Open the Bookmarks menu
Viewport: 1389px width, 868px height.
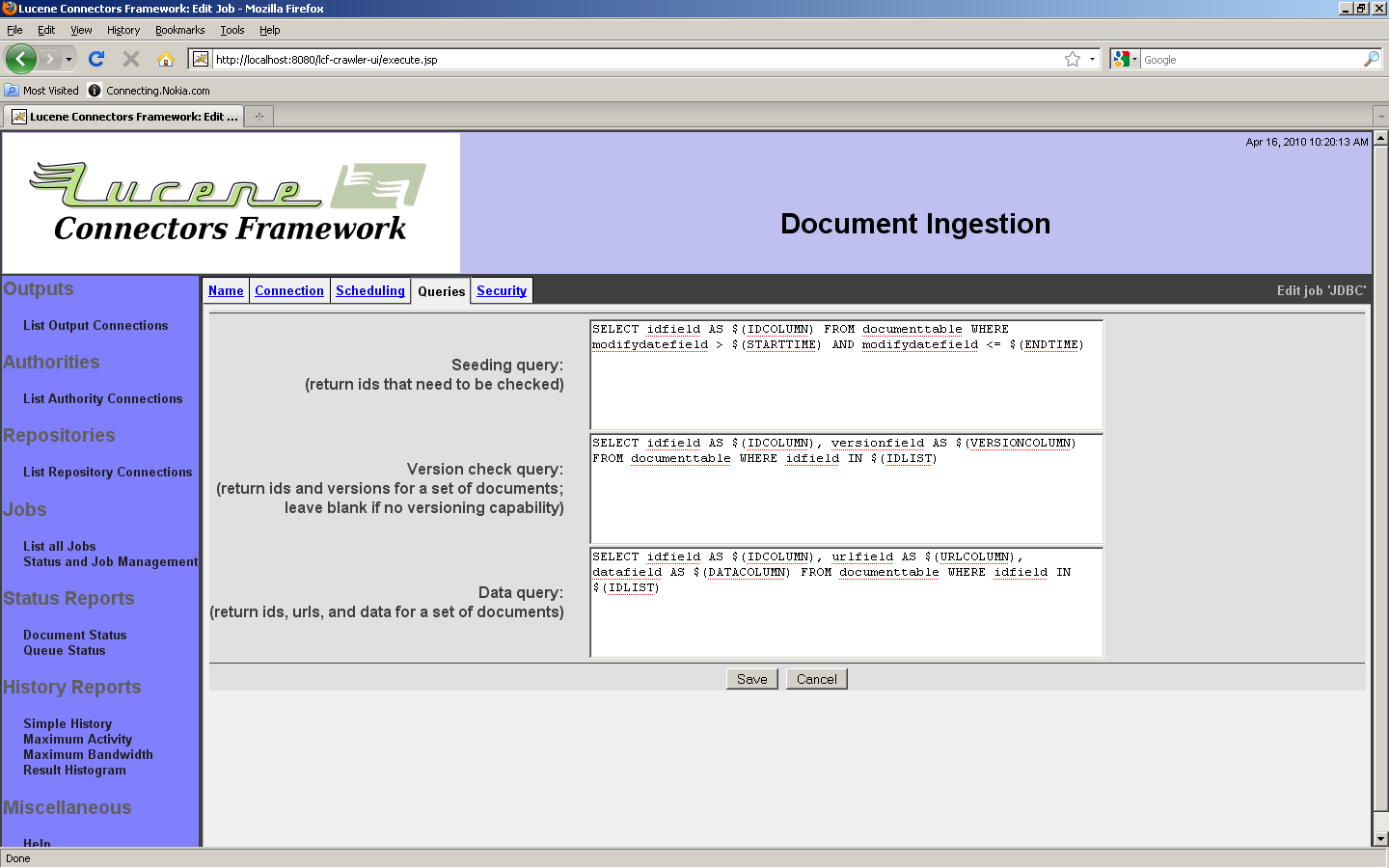(179, 30)
